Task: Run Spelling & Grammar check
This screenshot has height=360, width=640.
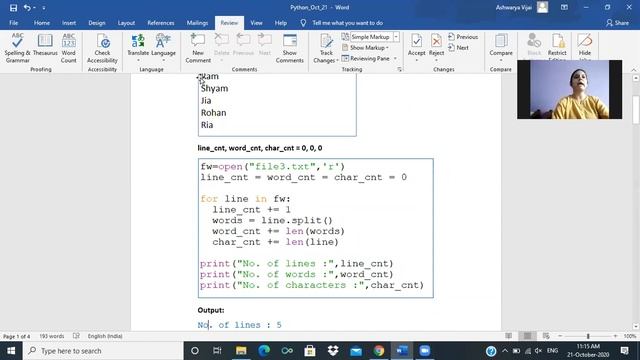Action: click(17, 48)
